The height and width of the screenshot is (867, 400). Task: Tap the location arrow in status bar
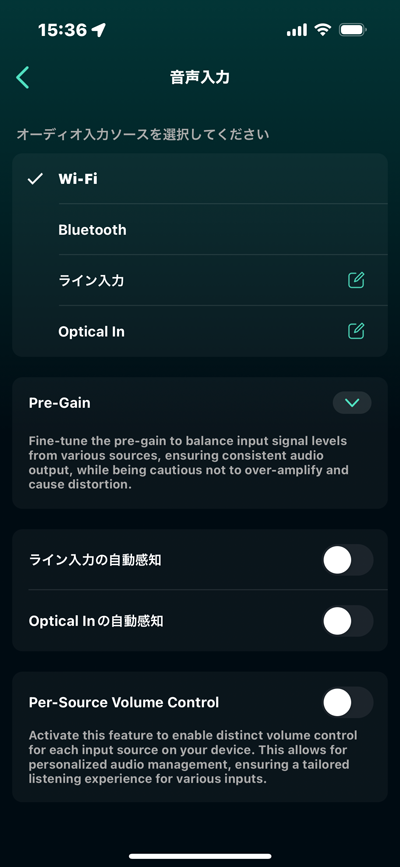(99, 30)
